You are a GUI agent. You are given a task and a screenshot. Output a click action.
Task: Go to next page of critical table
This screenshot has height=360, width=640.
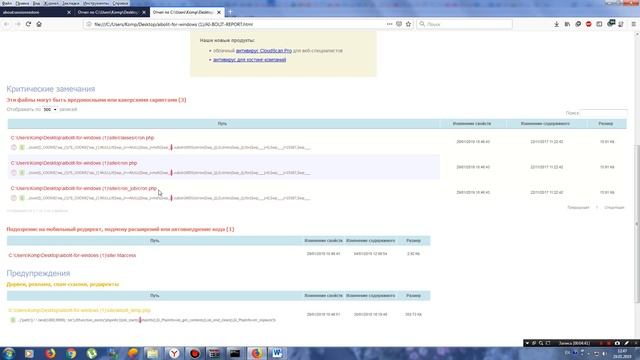pos(614,208)
